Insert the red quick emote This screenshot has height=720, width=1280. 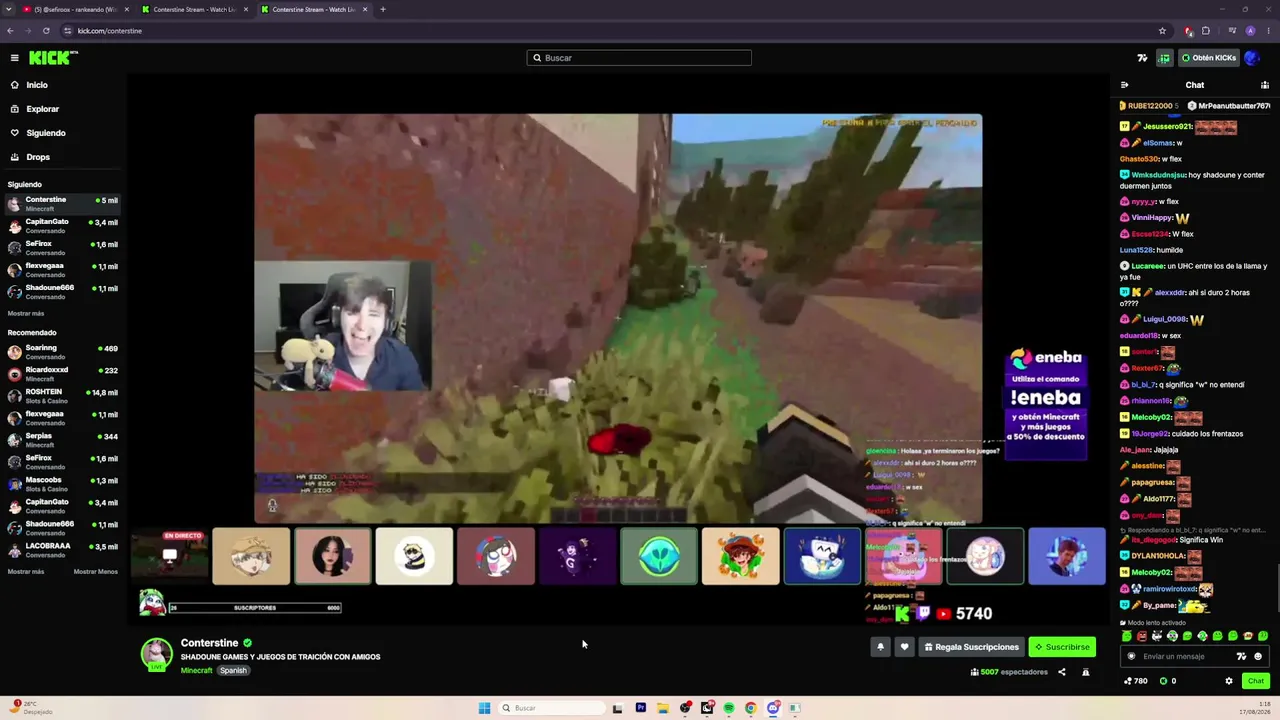1142,636
